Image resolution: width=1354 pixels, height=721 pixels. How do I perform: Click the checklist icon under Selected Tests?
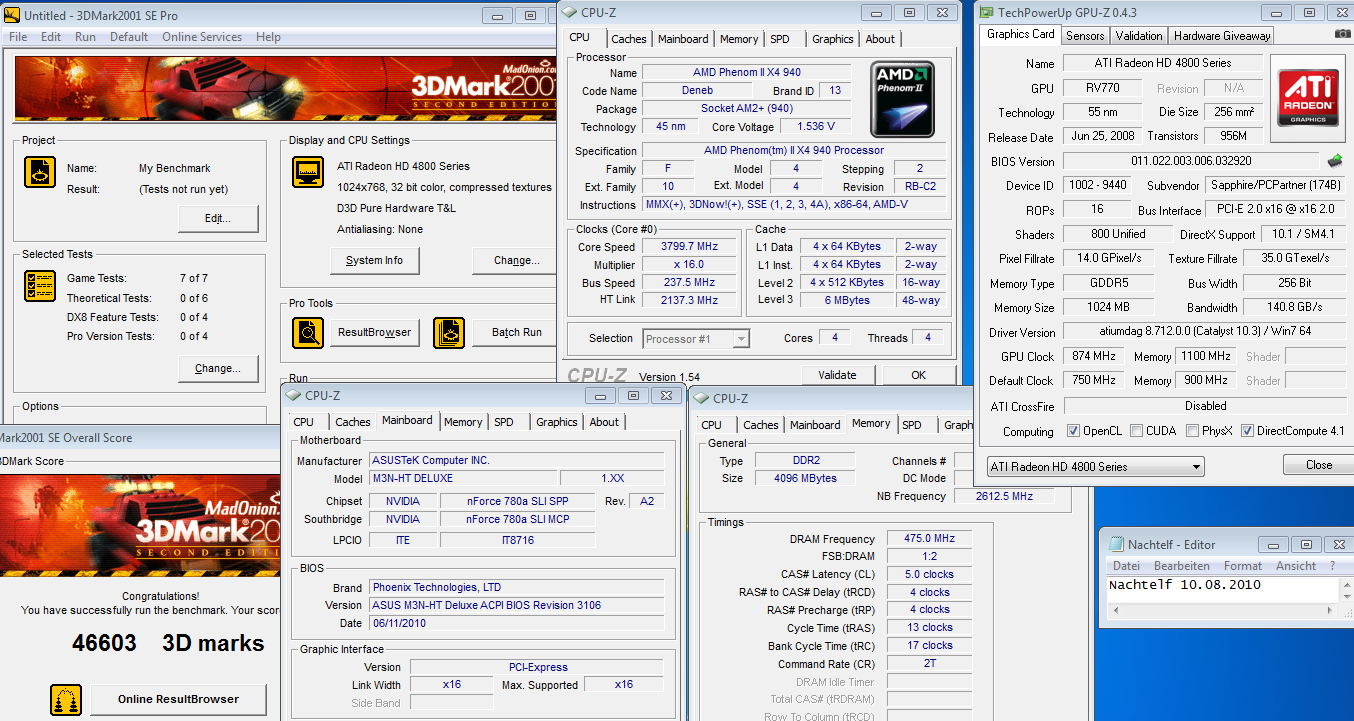point(40,286)
